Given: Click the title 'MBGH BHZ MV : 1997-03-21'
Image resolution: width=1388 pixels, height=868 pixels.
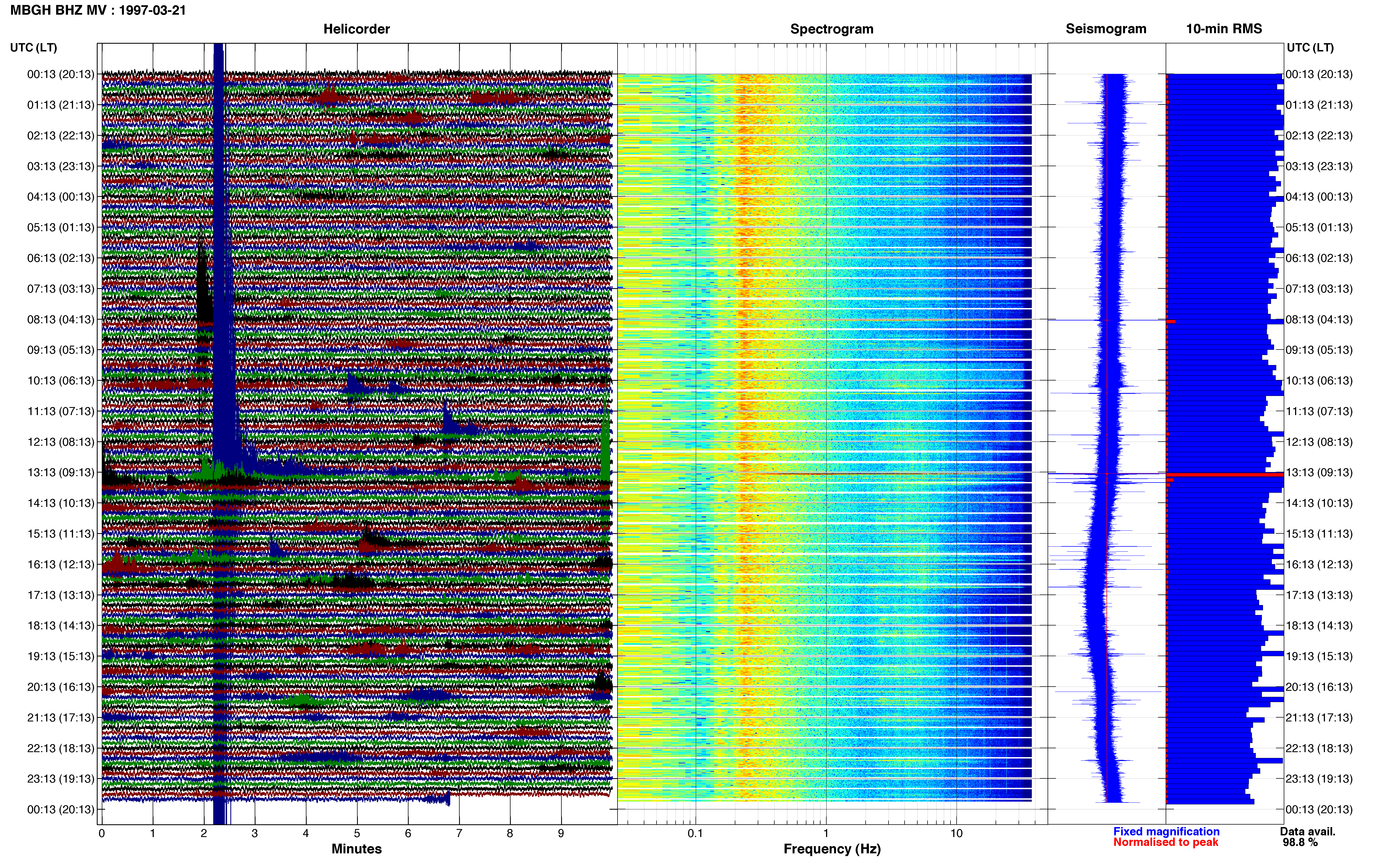Looking at the screenshot, I should (x=98, y=10).
